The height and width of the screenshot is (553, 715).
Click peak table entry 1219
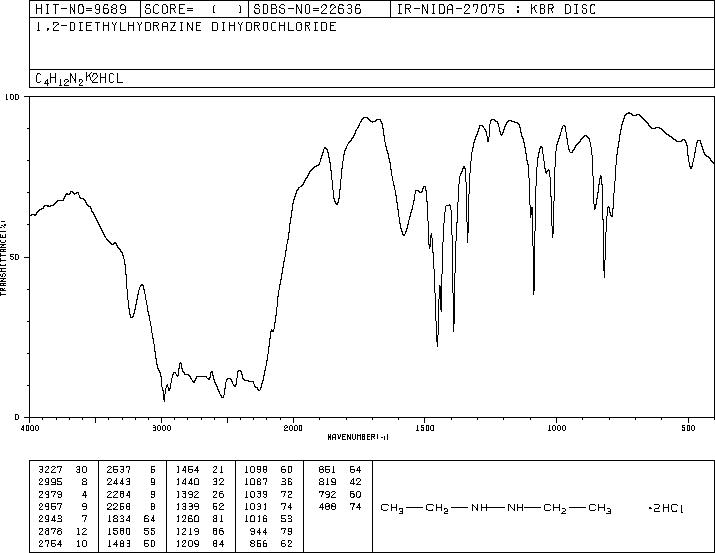pyautogui.click(x=187, y=531)
